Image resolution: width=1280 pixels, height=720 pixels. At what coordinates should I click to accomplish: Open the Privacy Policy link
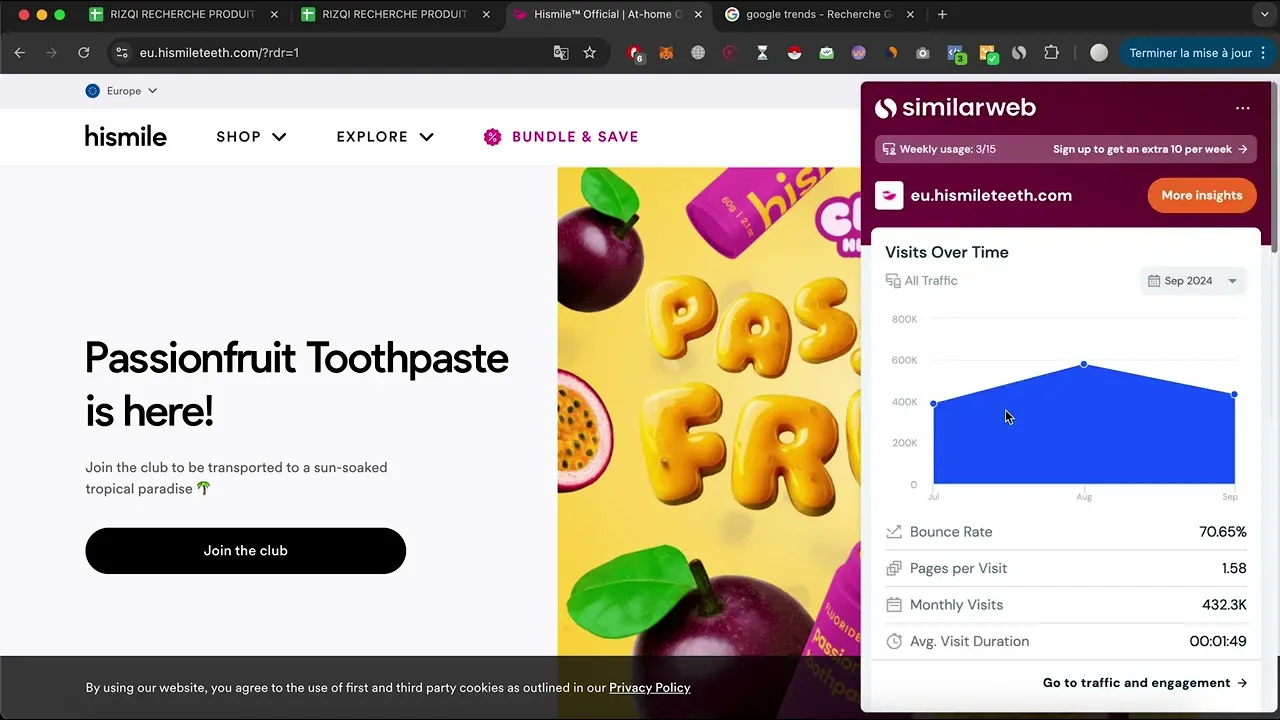coord(650,688)
